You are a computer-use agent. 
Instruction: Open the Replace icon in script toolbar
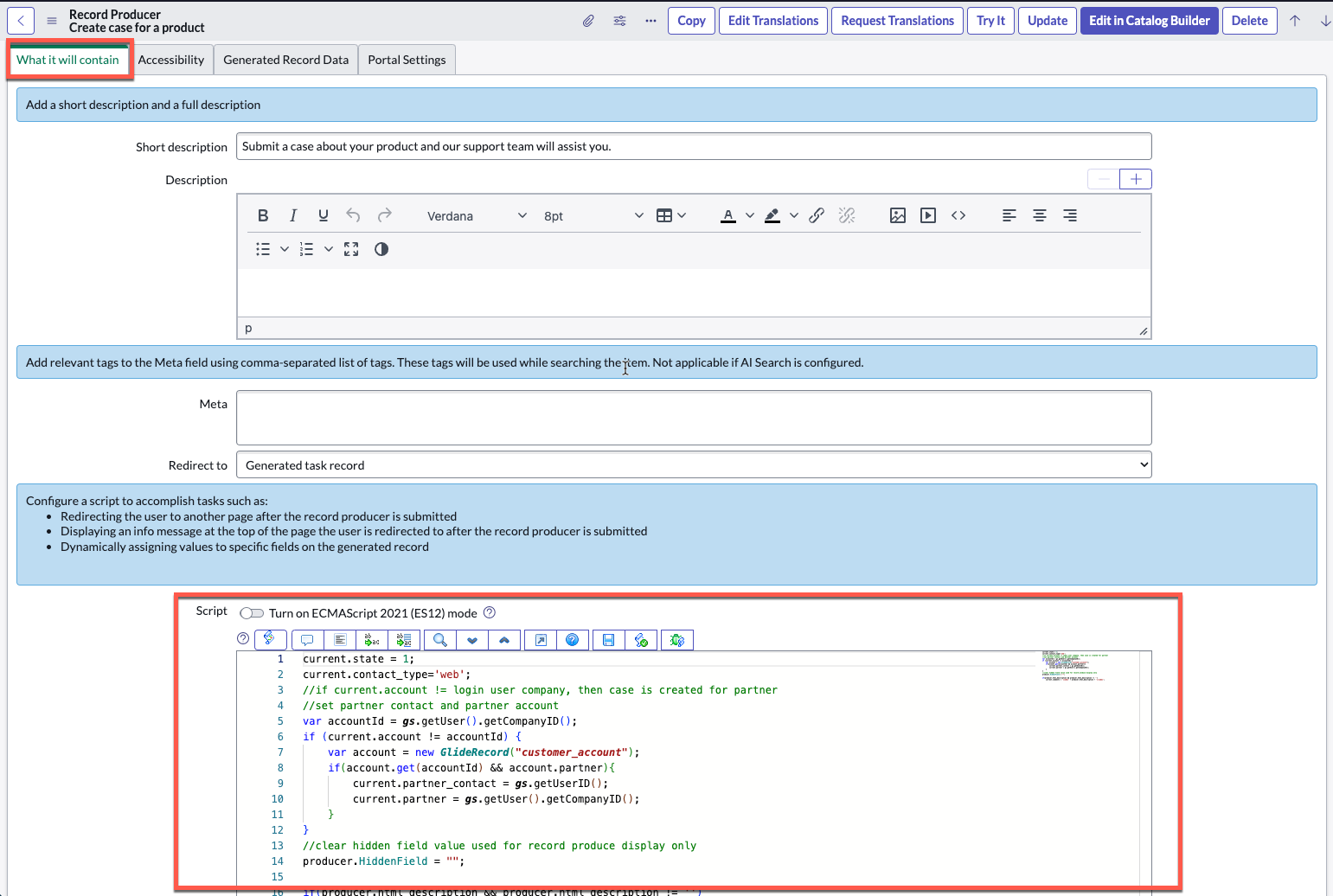372,640
